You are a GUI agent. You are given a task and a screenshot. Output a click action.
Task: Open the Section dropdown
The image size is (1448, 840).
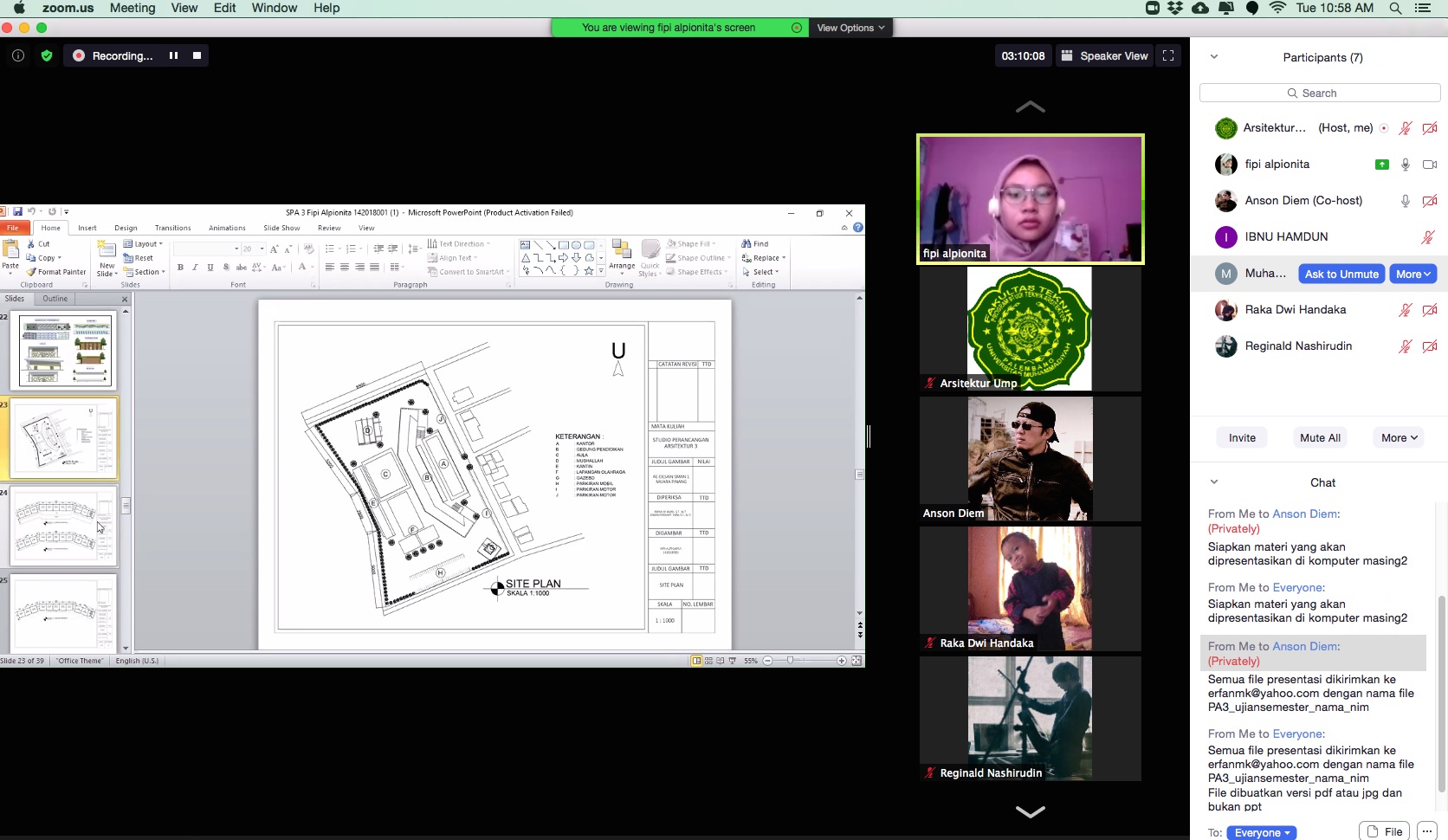144,272
